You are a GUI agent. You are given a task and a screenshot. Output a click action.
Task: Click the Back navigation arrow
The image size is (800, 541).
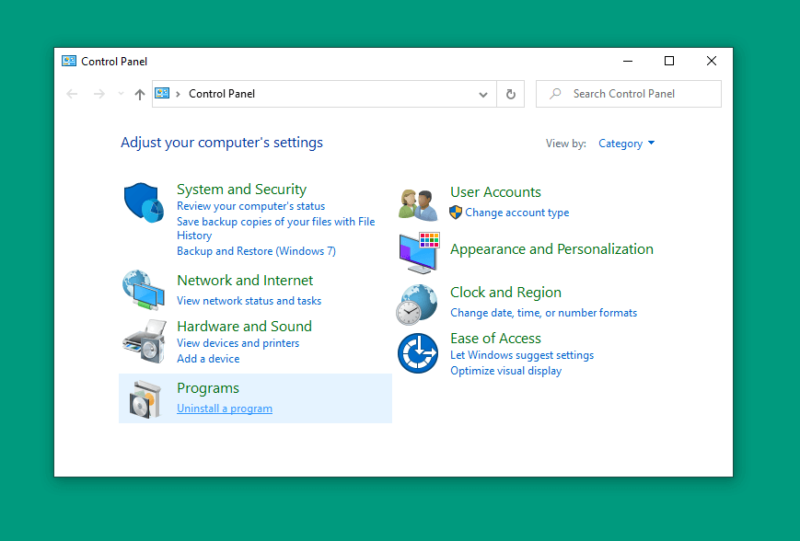[x=72, y=94]
